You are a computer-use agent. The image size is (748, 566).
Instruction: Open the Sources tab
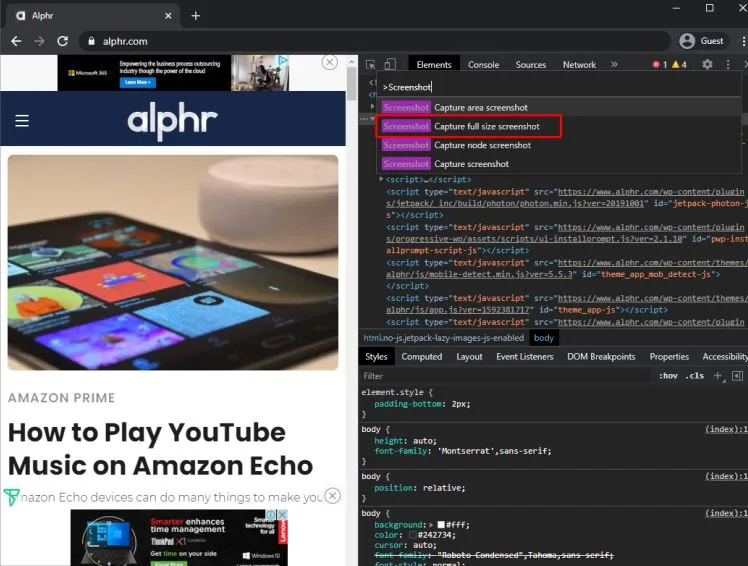[x=530, y=64]
